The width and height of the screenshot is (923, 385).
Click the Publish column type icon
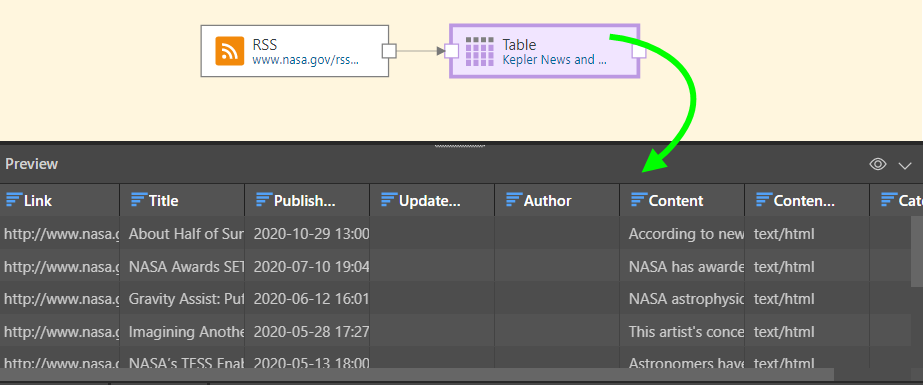point(264,200)
